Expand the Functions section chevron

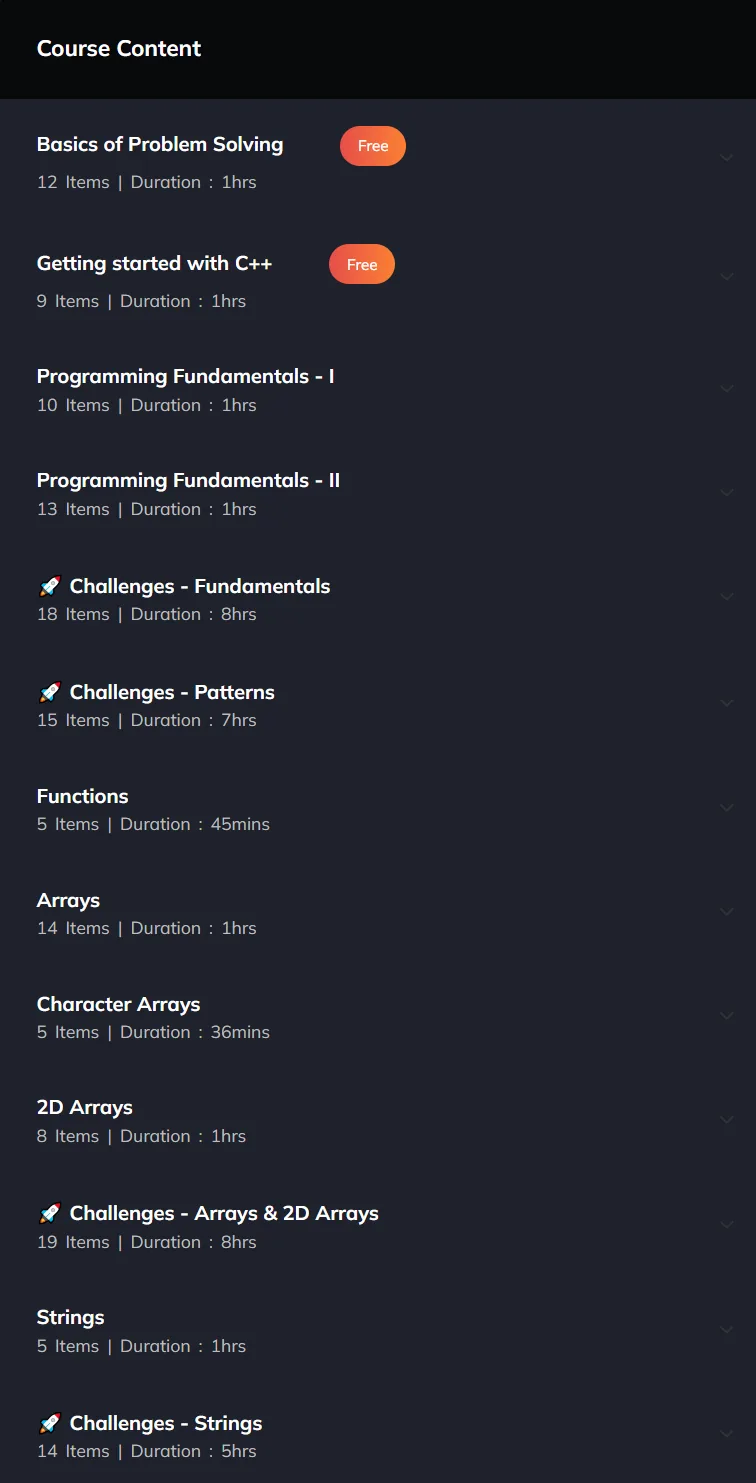[x=727, y=808]
